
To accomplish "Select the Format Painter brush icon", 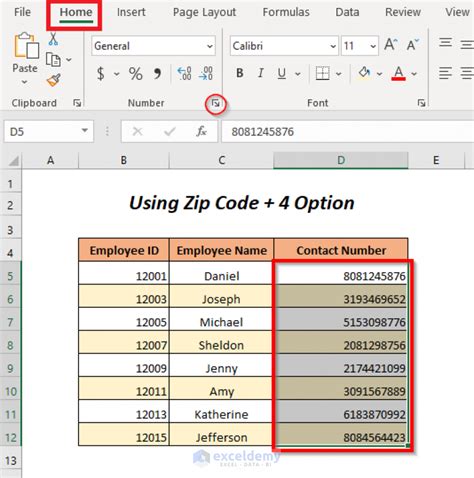I will coord(53,80).
